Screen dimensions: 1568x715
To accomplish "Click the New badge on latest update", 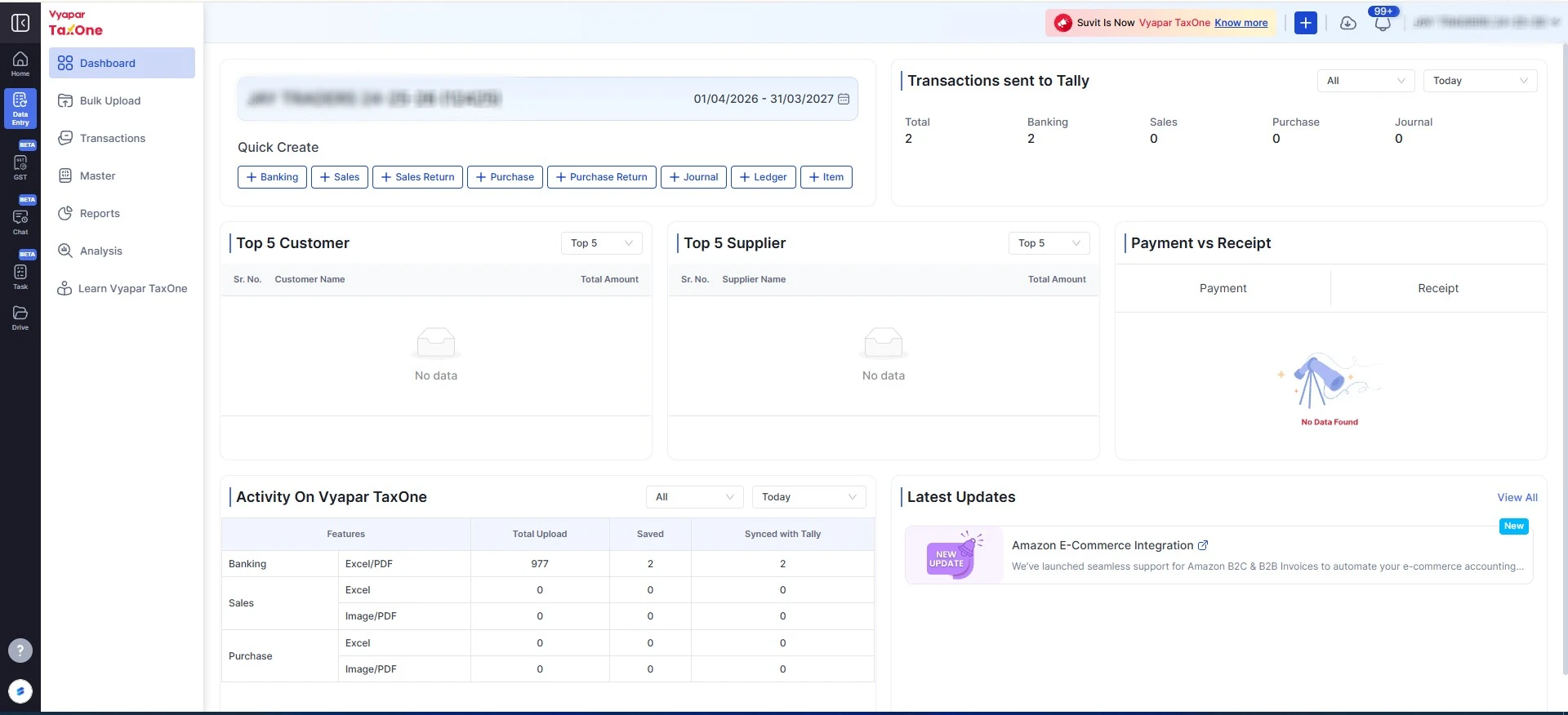I will point(1514,526).
